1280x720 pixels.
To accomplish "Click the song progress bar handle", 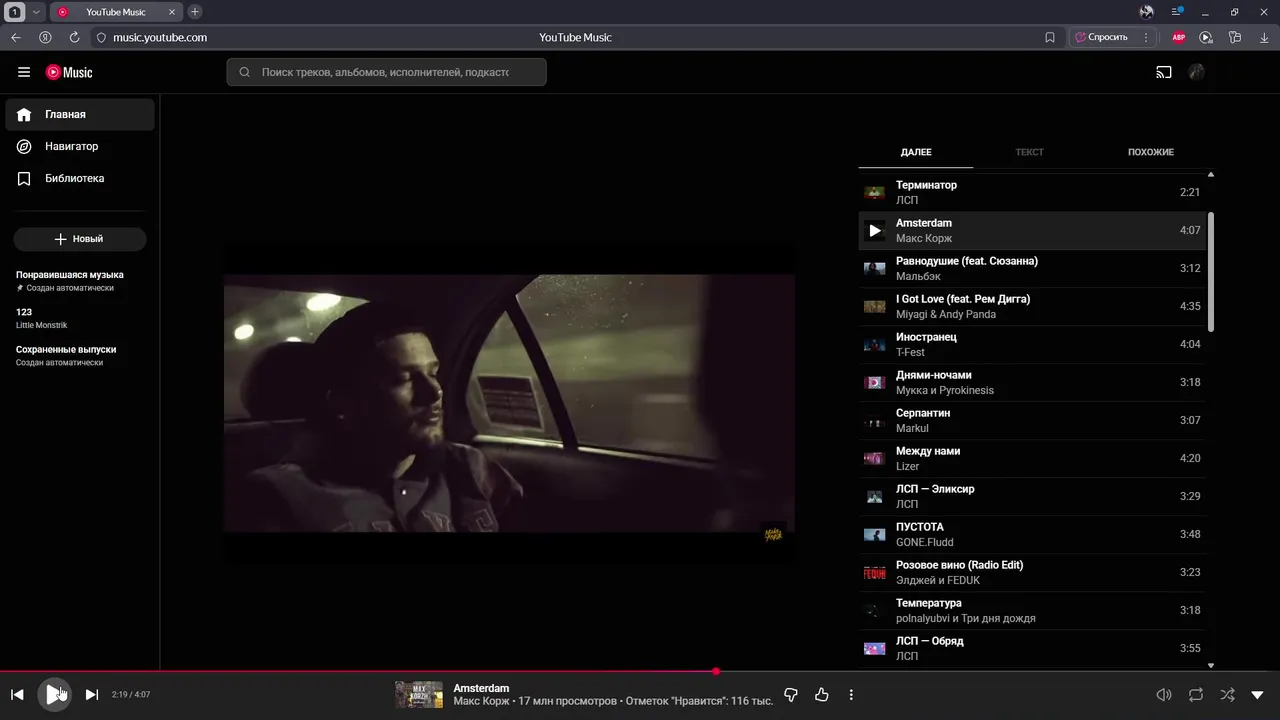I will 716,671.
